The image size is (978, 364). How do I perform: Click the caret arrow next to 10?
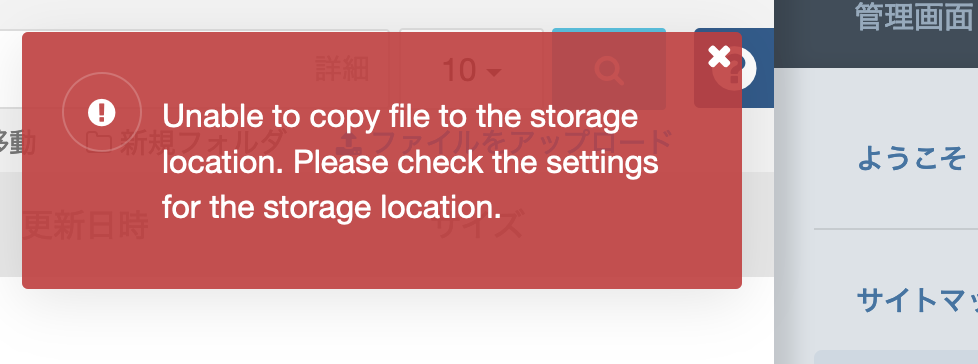pyautogui.click(x=493, y=73)
